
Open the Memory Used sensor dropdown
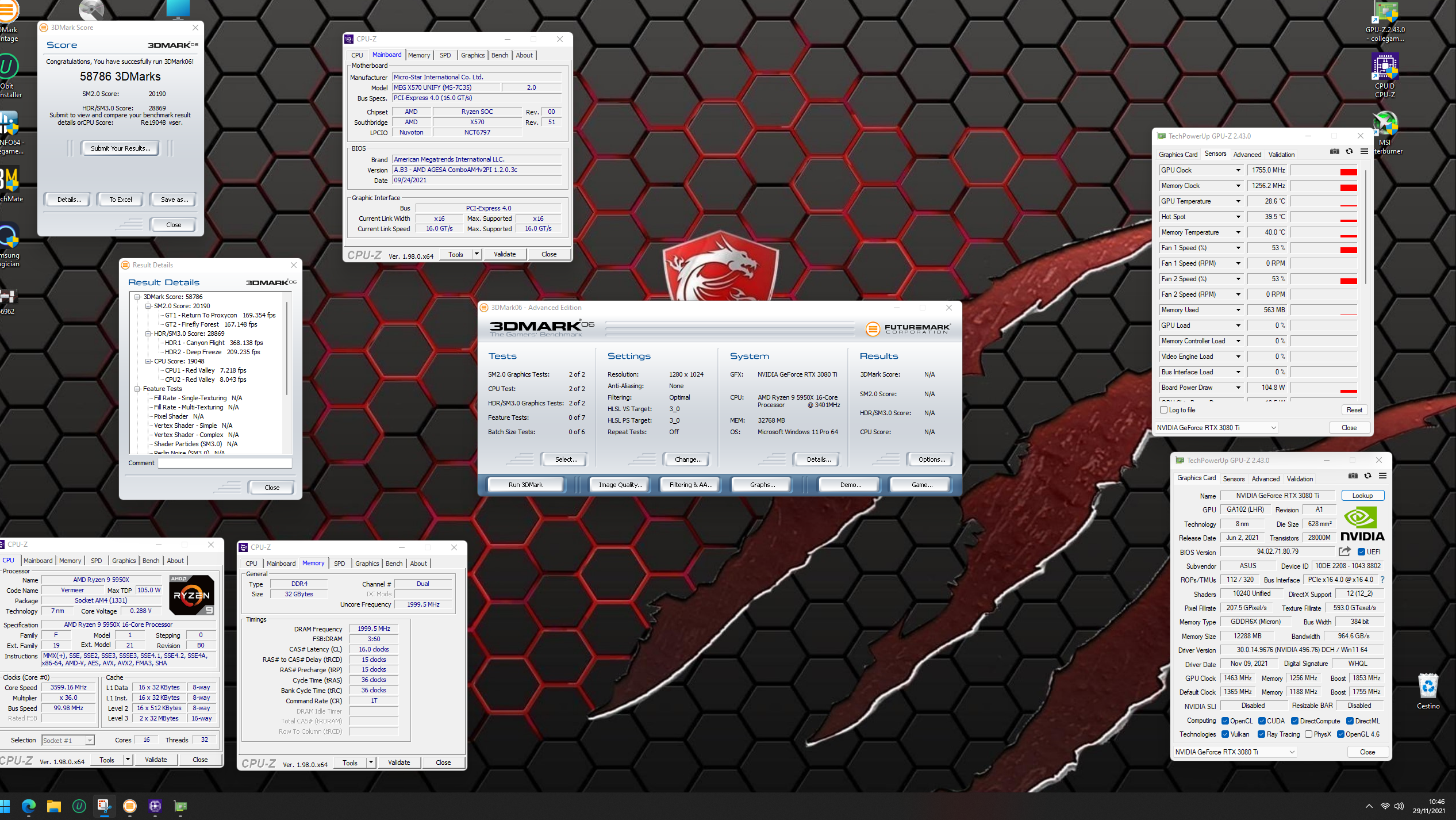1238,310
